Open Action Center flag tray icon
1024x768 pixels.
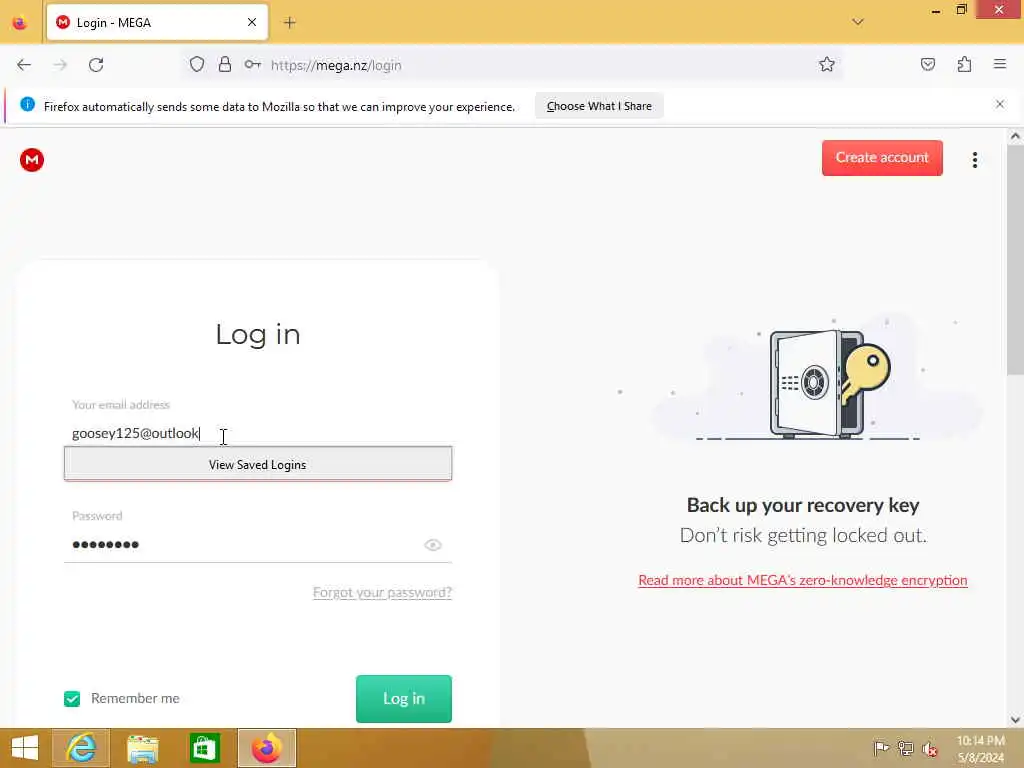[x=880, y=748]
